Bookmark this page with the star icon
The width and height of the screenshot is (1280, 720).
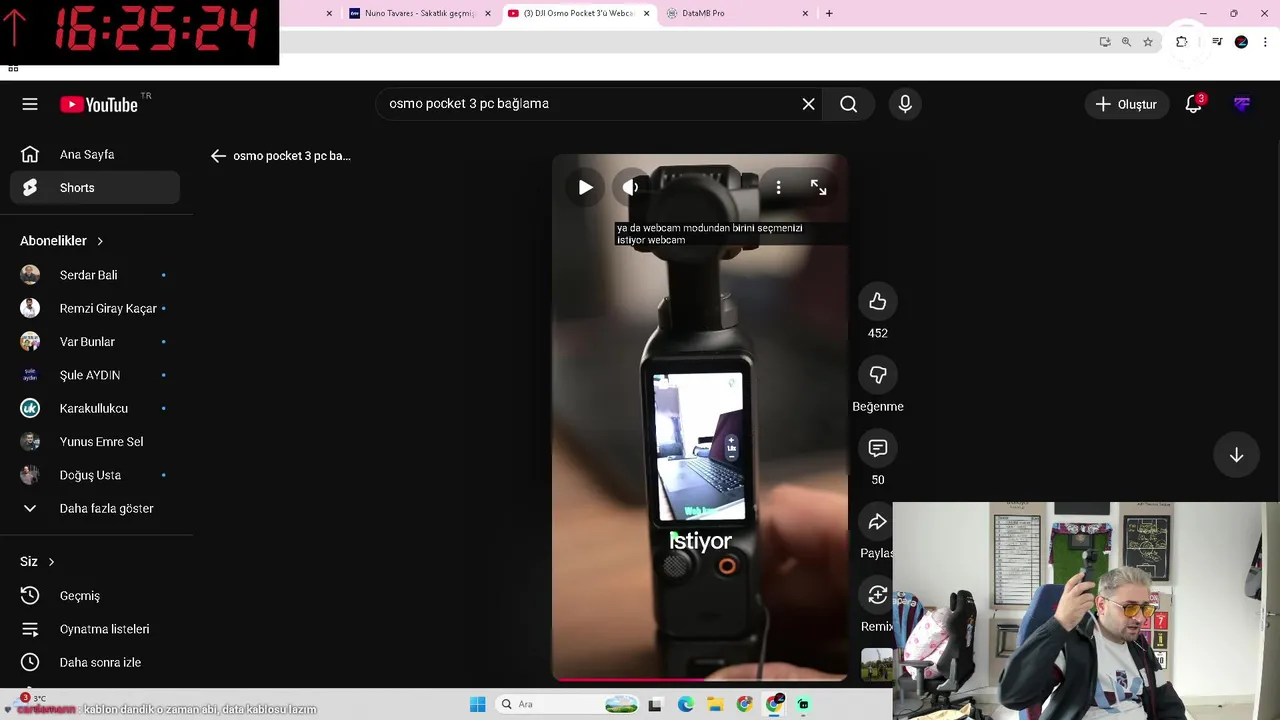pyautogui.click(x=1148, y=42)
